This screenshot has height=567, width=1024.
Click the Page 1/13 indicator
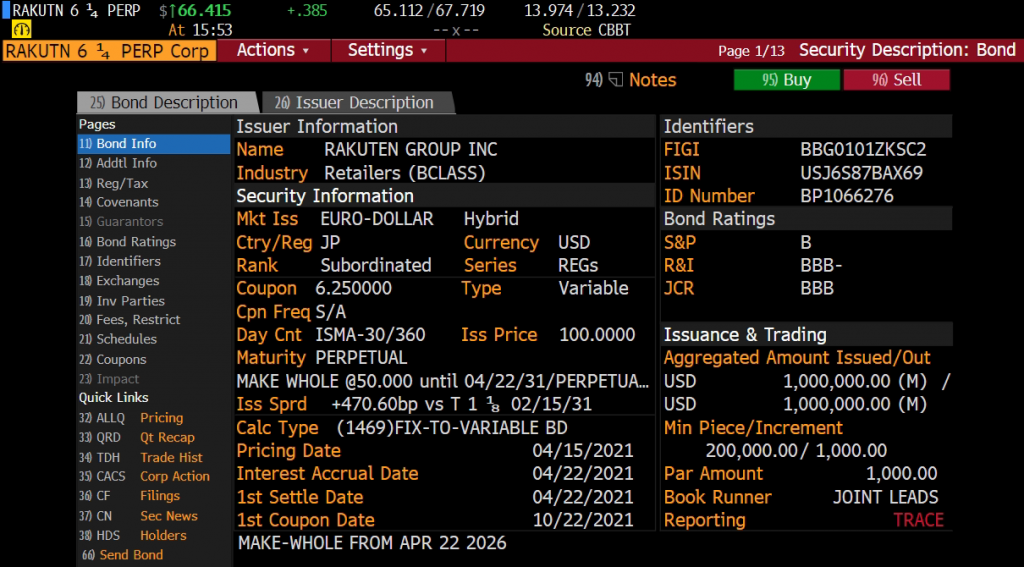[751, 51]
